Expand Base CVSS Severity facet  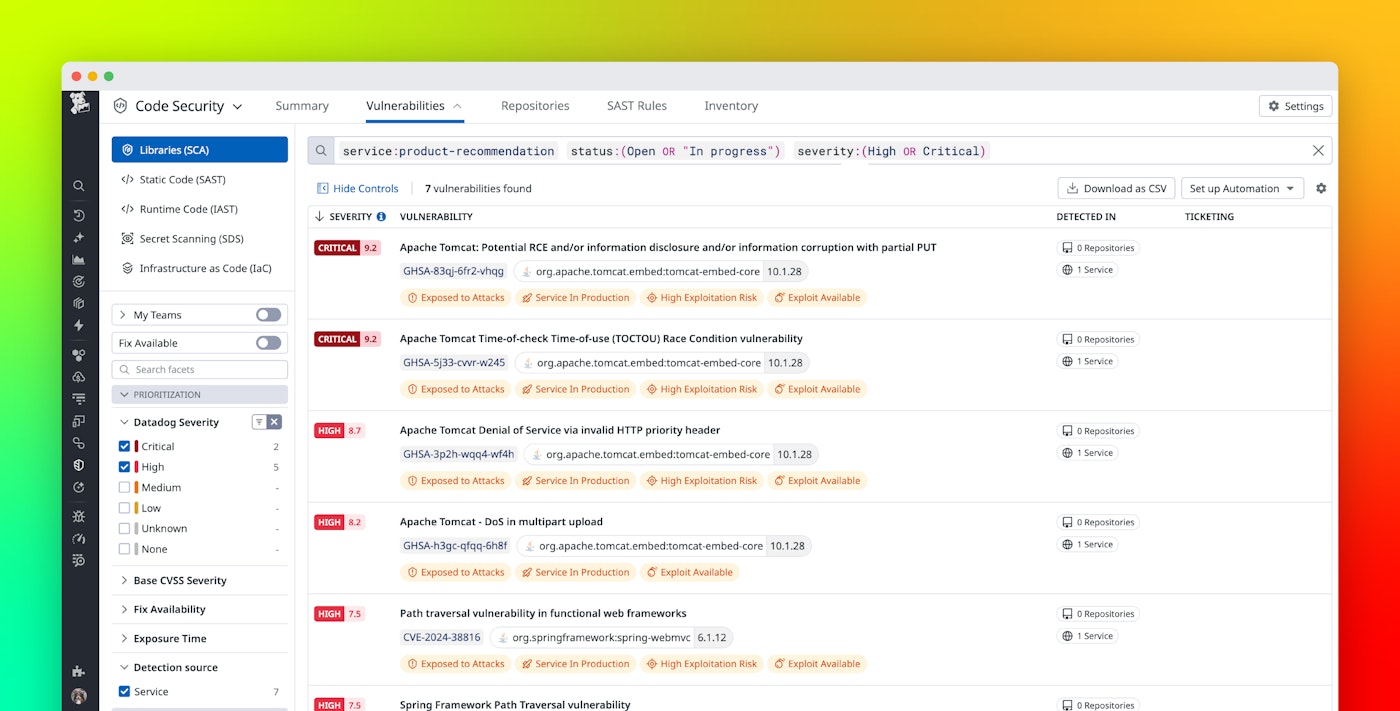[x=180, y=580]
